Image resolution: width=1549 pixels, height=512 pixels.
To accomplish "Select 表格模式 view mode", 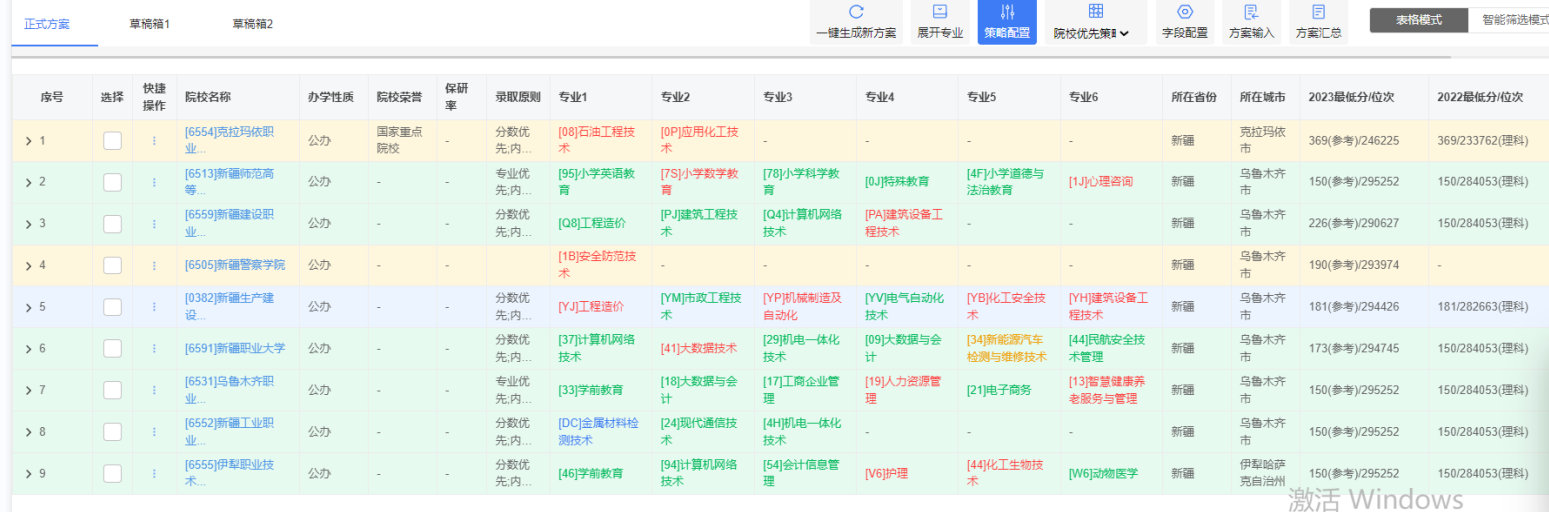I will pos(1419,20).
